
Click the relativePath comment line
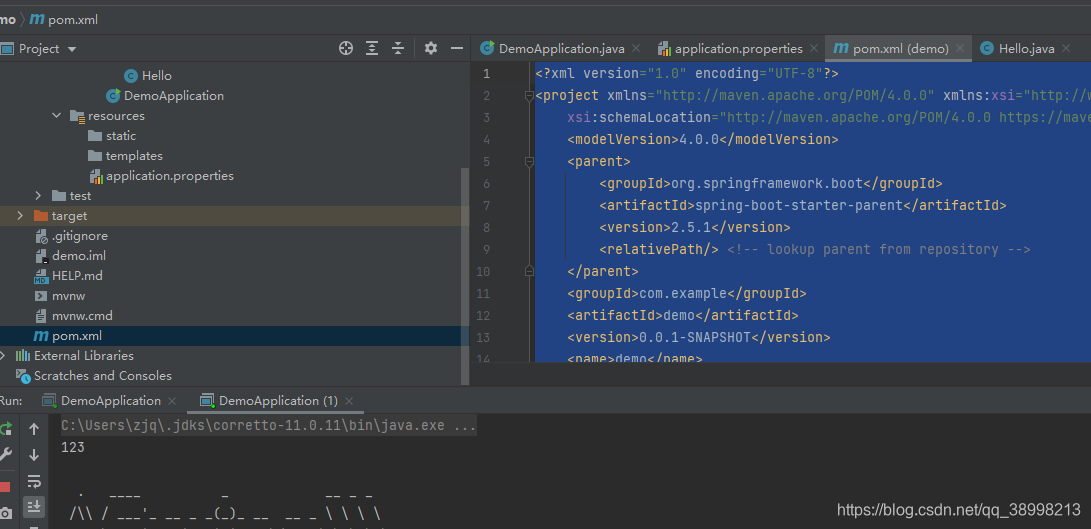(814, 250)
